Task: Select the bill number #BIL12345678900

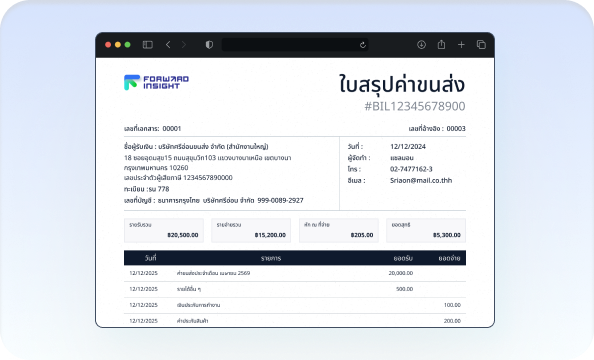Action: pos(415,106)
